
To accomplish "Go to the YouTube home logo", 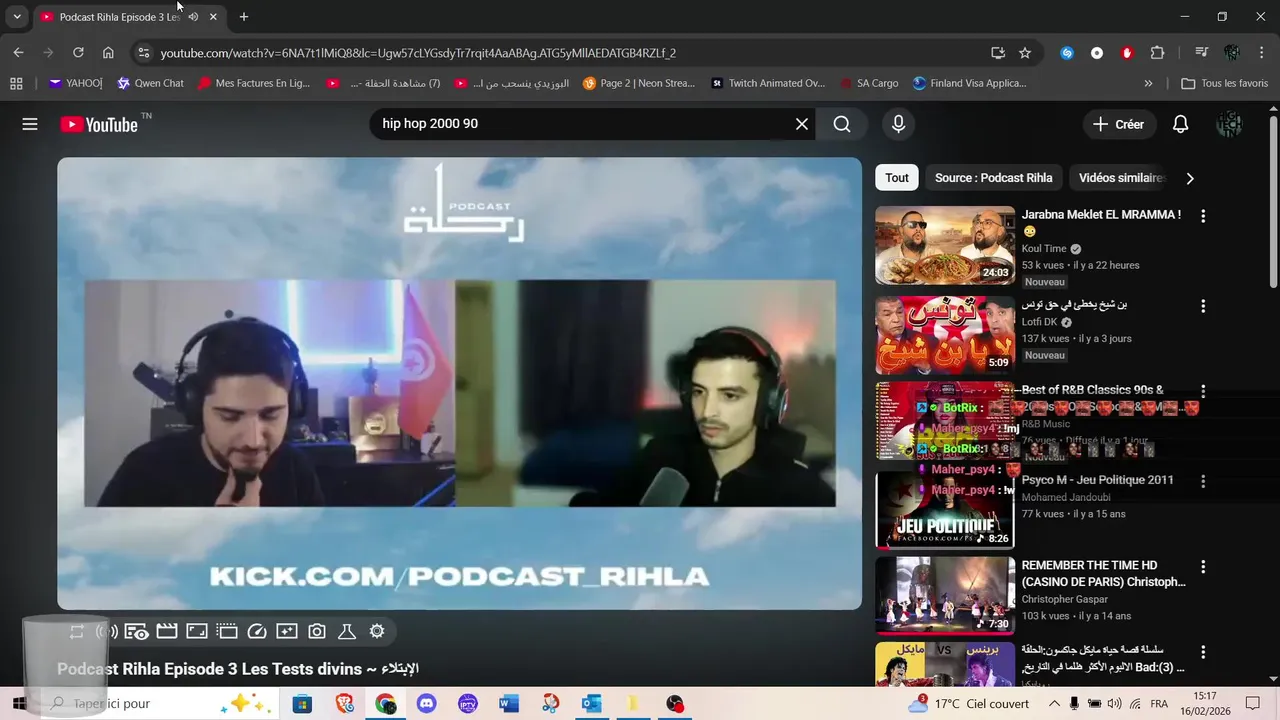I will (98, 124).
